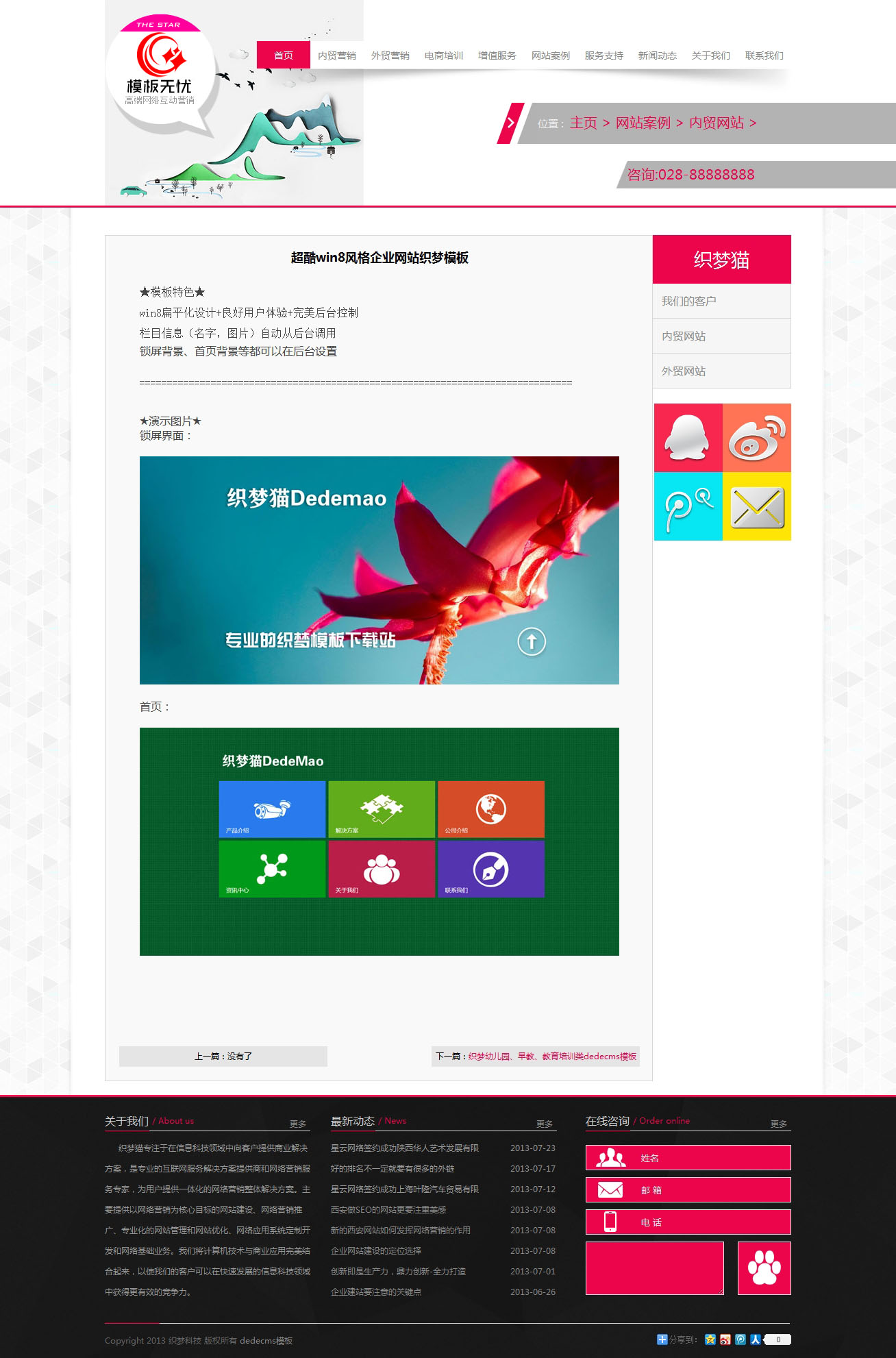896x1358 pixels.
Task: Share to Renren using the footer icon
Action: coord(756,1340)
